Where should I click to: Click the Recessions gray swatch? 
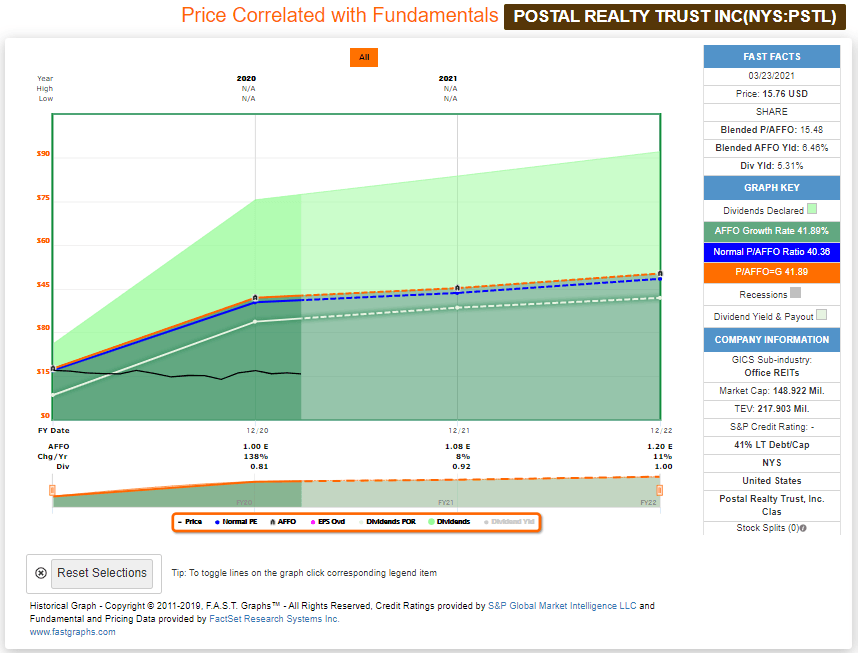pyautogui.click(x=796, y=293)
